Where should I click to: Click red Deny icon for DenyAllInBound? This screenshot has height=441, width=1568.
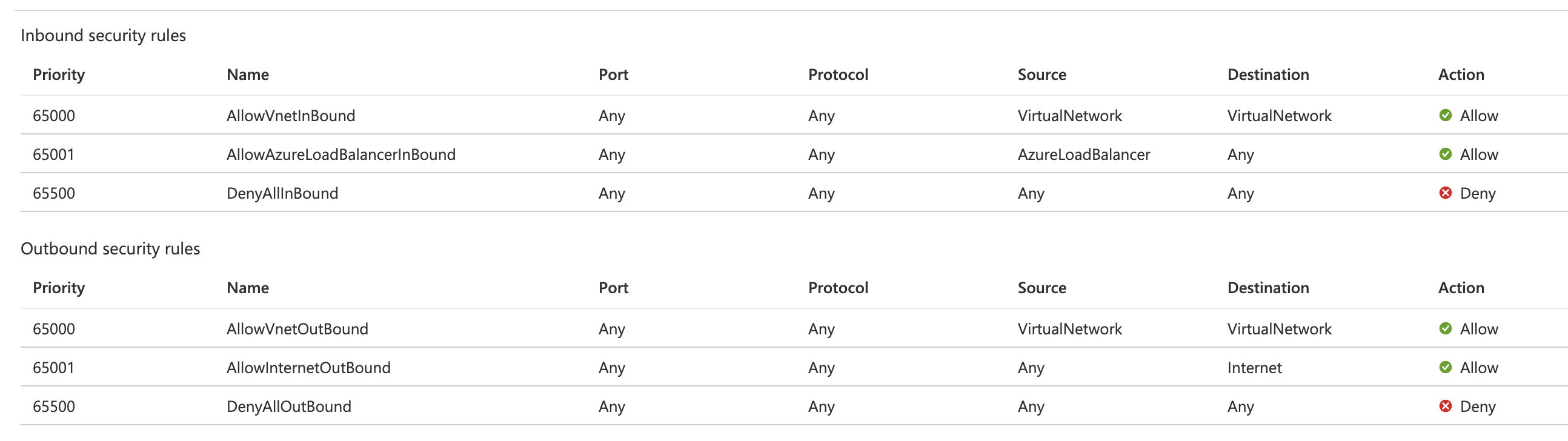pyautogui.click(x=1445, y=193)
